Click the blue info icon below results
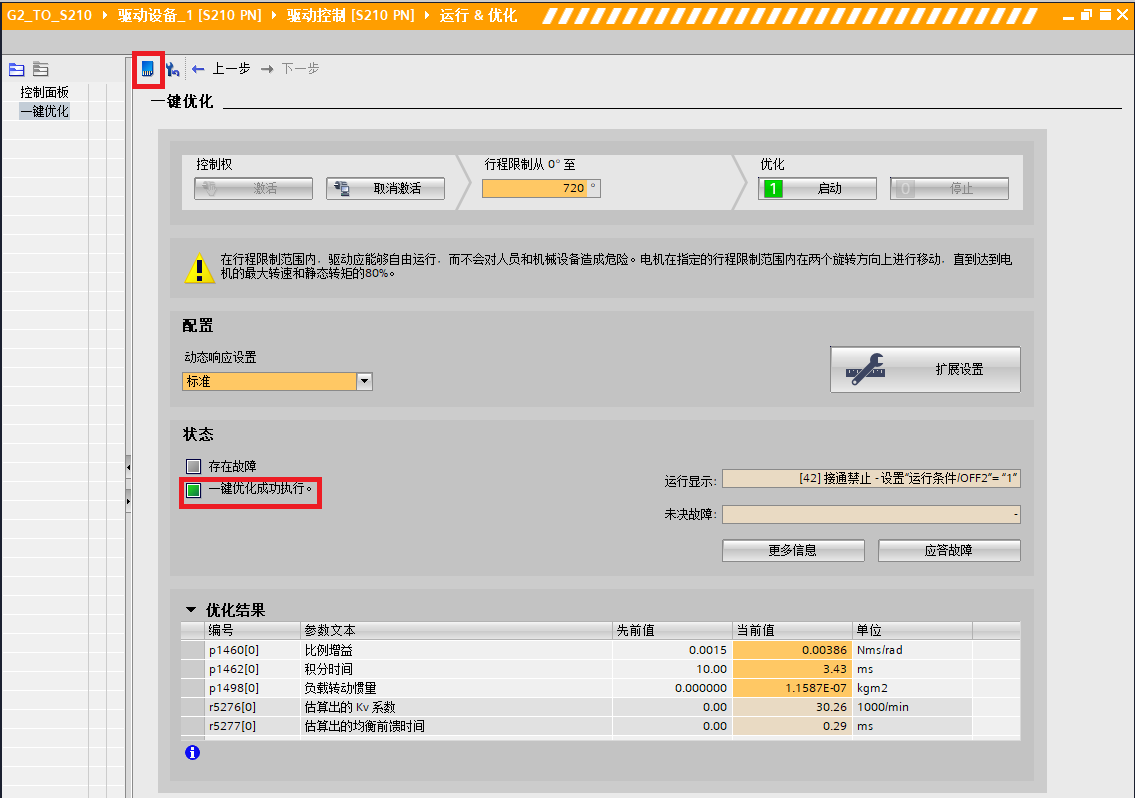The height and width of the screenshot is (798, 1135). 192,753
